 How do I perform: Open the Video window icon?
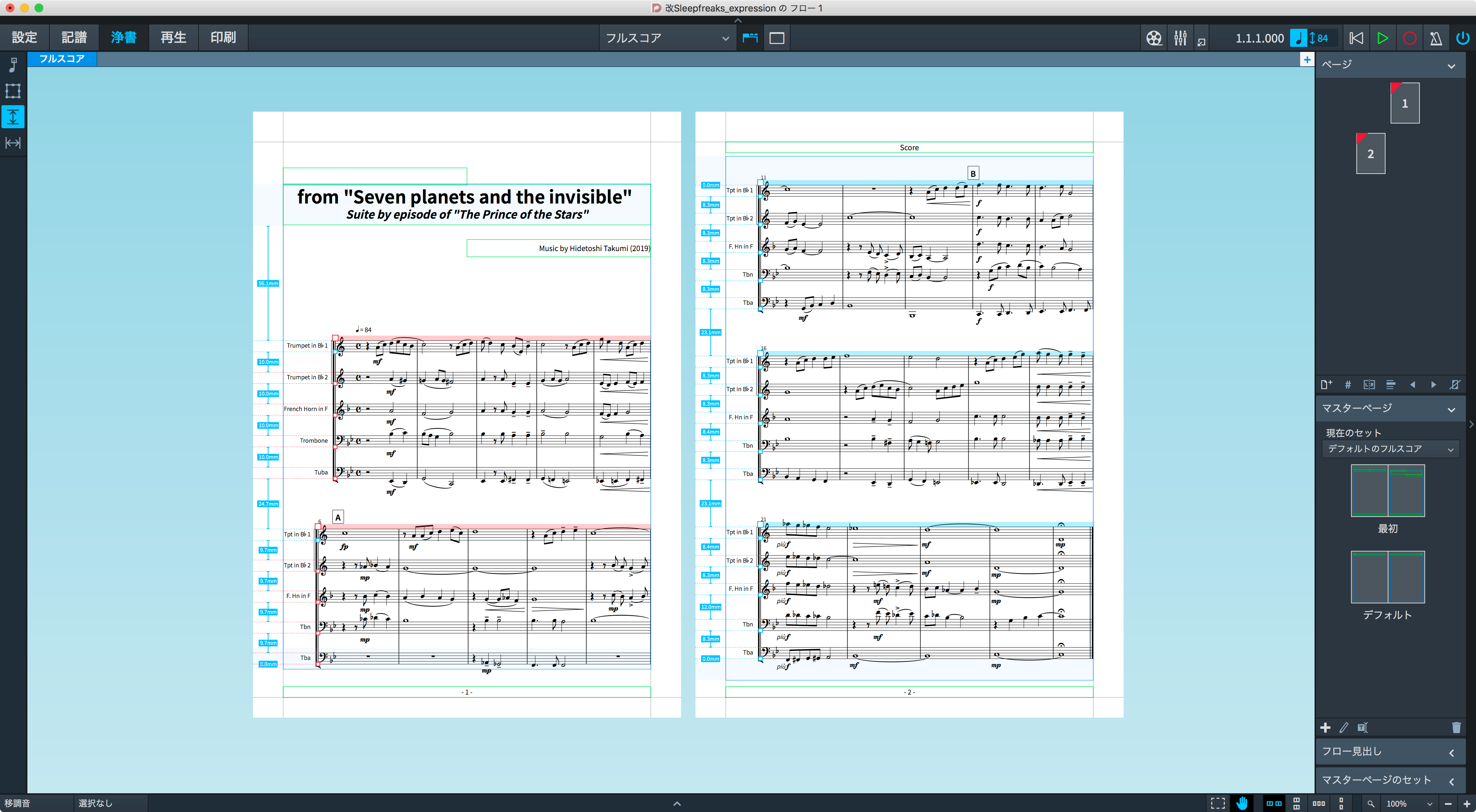1154,38
